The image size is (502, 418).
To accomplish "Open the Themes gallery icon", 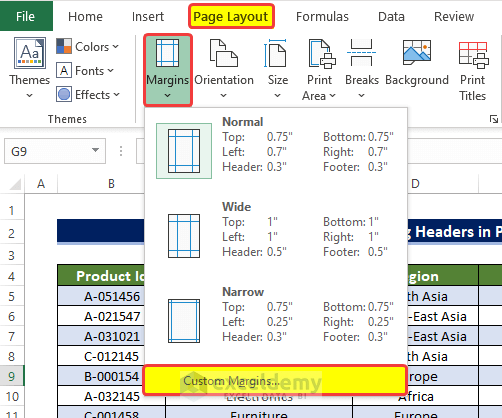I will pos(30,53).
